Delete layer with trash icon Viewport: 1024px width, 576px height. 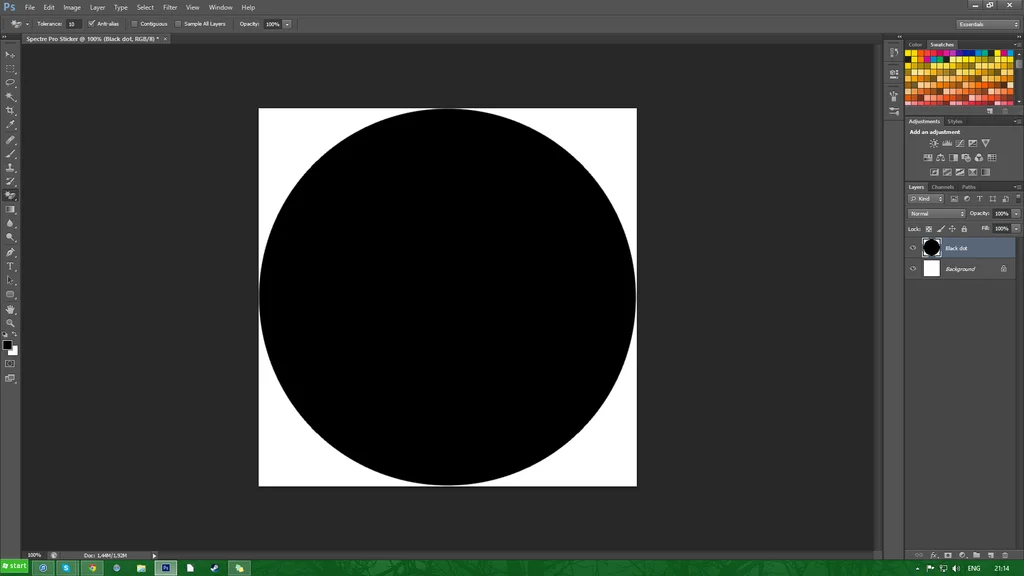[1005, 555]
